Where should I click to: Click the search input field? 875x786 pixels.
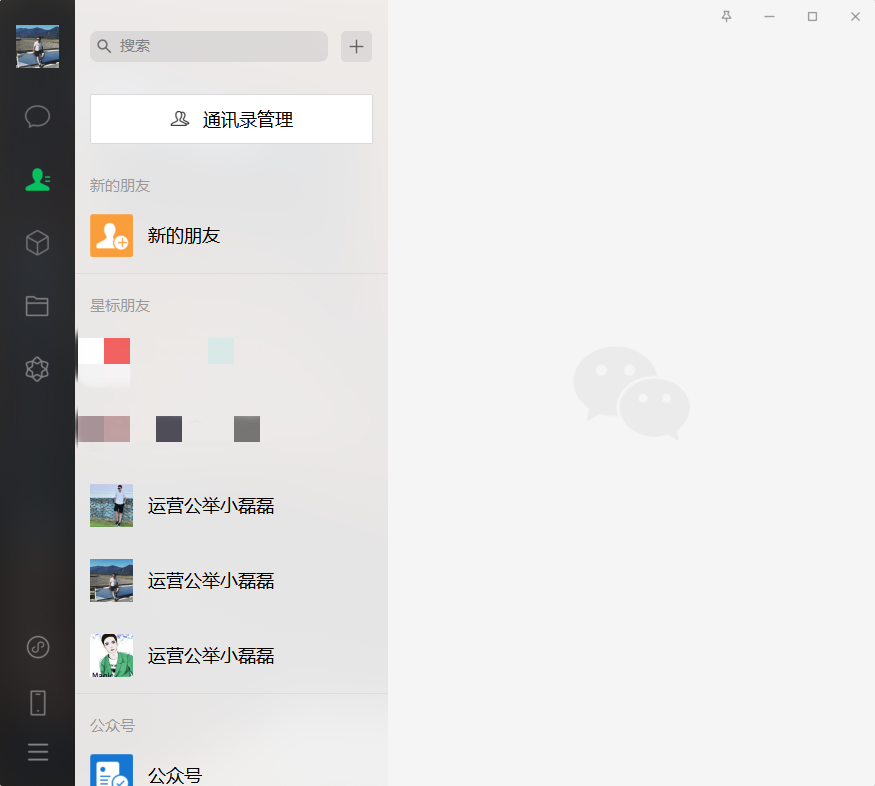pos(209,46)
